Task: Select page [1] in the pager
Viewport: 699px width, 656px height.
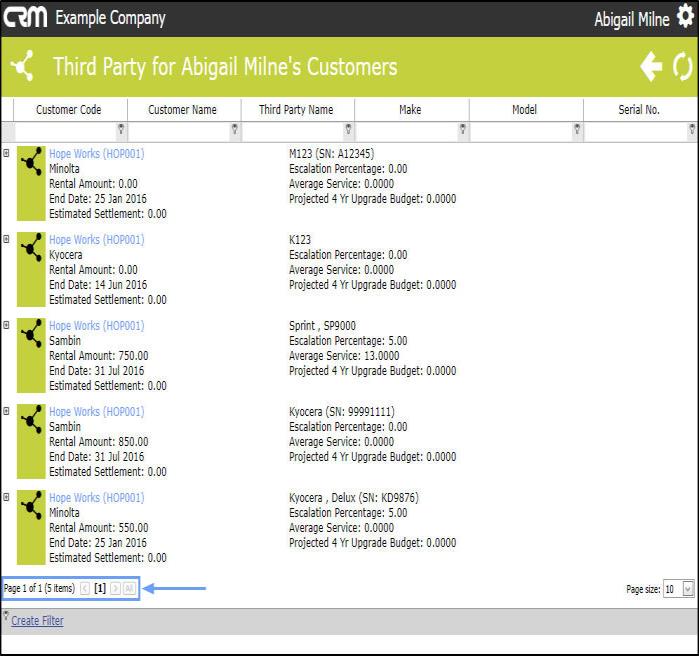Action: 100,588
